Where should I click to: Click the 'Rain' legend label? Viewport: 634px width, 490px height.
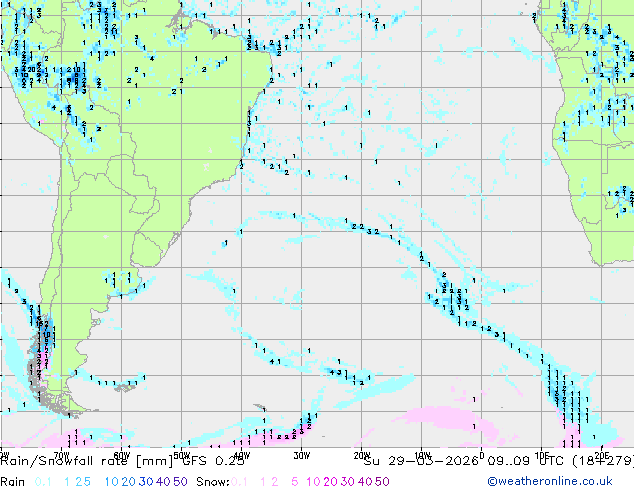13,482
